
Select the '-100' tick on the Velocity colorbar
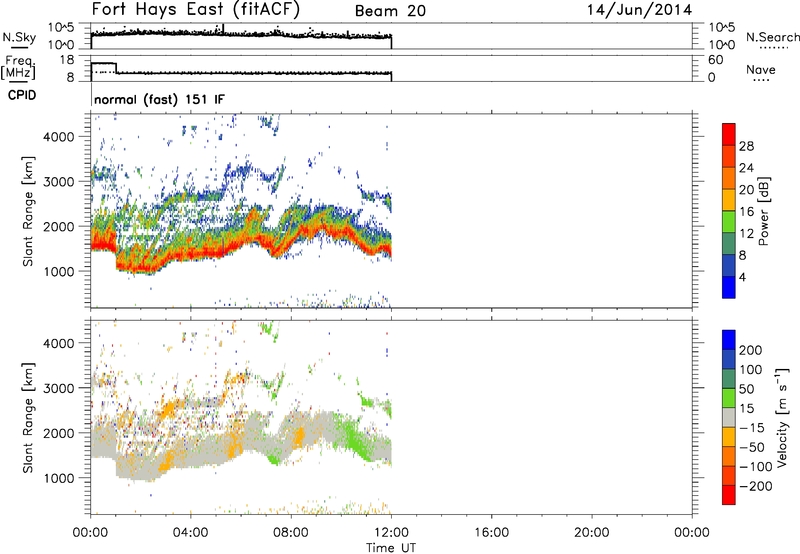coord(756,467)
